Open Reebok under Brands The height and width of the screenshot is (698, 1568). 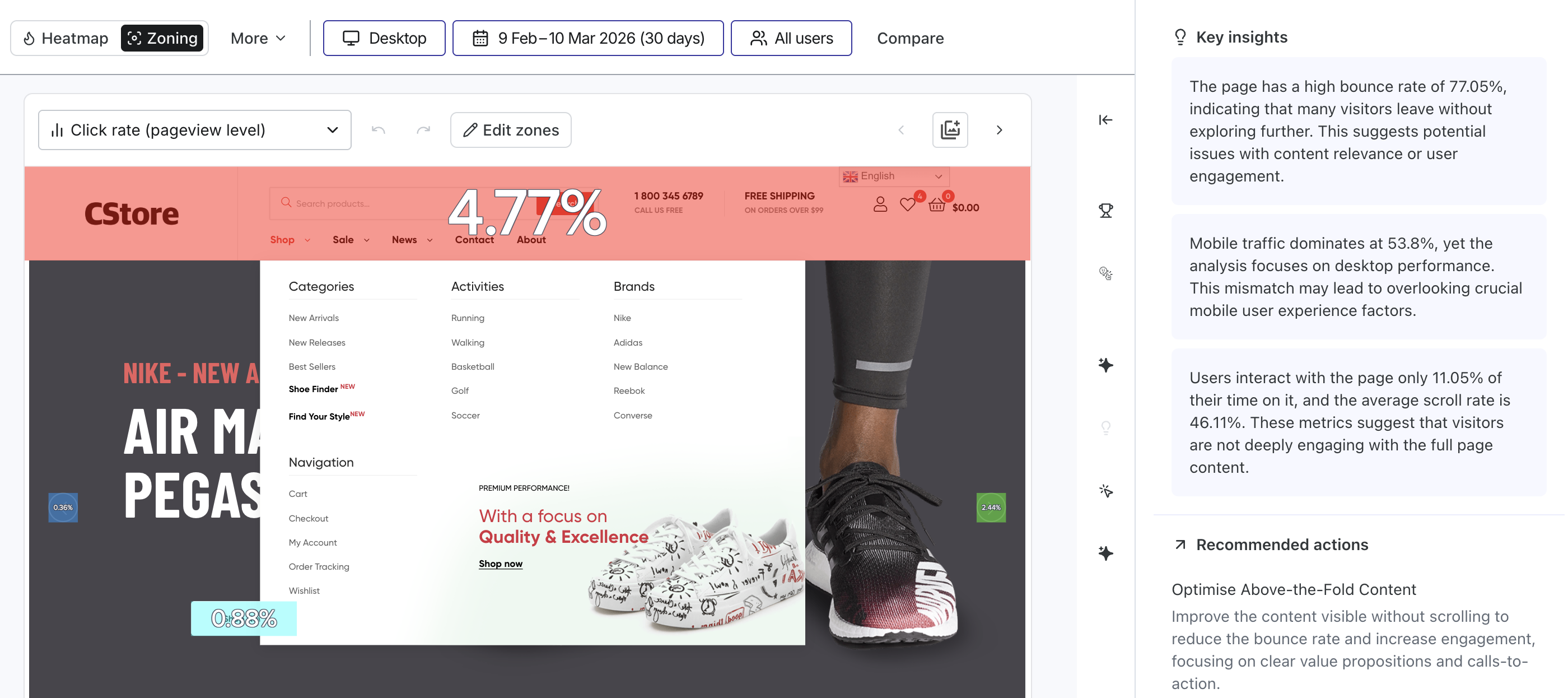click(629, 390)
